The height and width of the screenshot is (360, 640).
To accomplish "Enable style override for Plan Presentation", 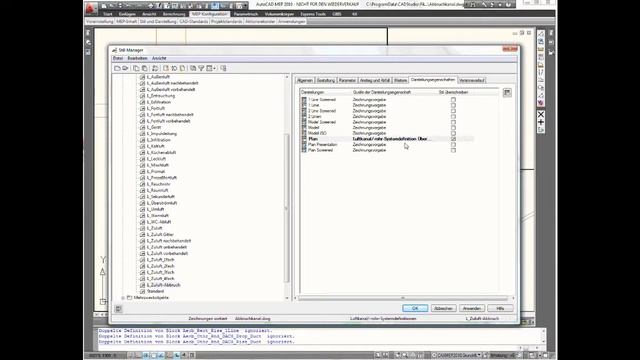I will pyautogui.click(x=453, y=144).
